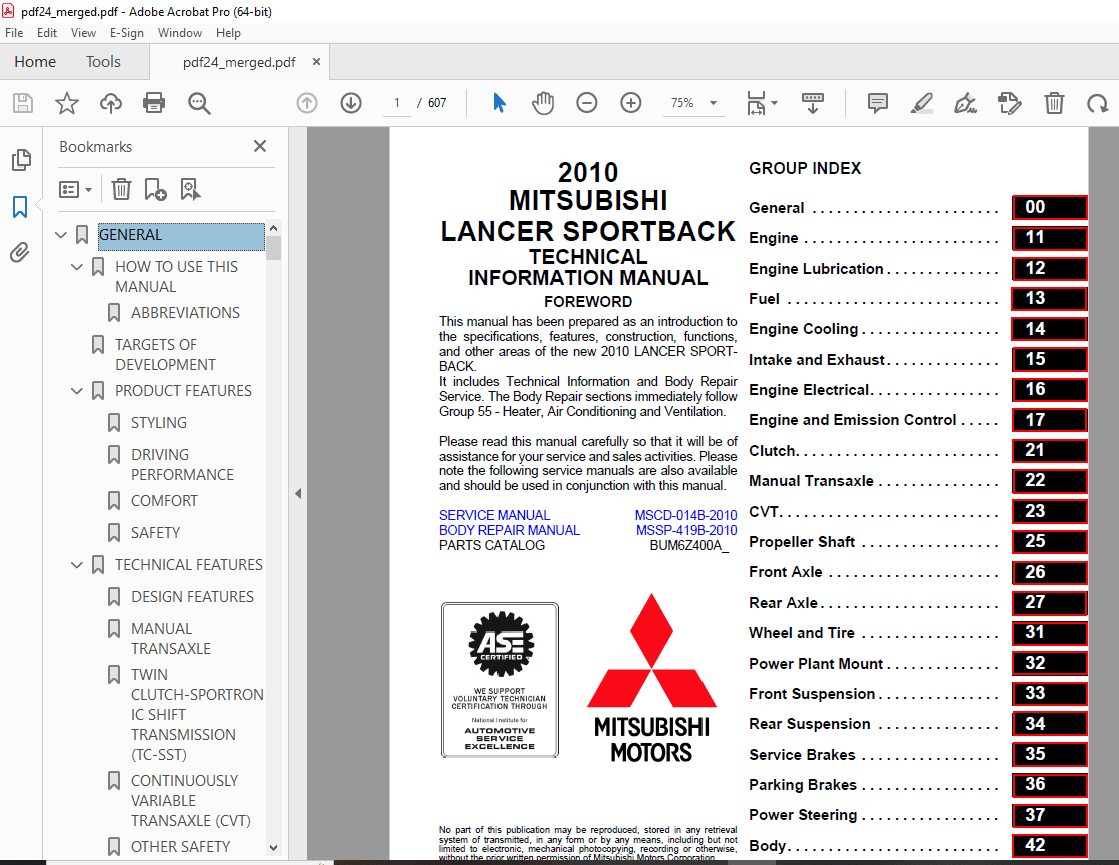Delete the selected bookmark
The image size is (1119, 865).
tap(120, 190)
